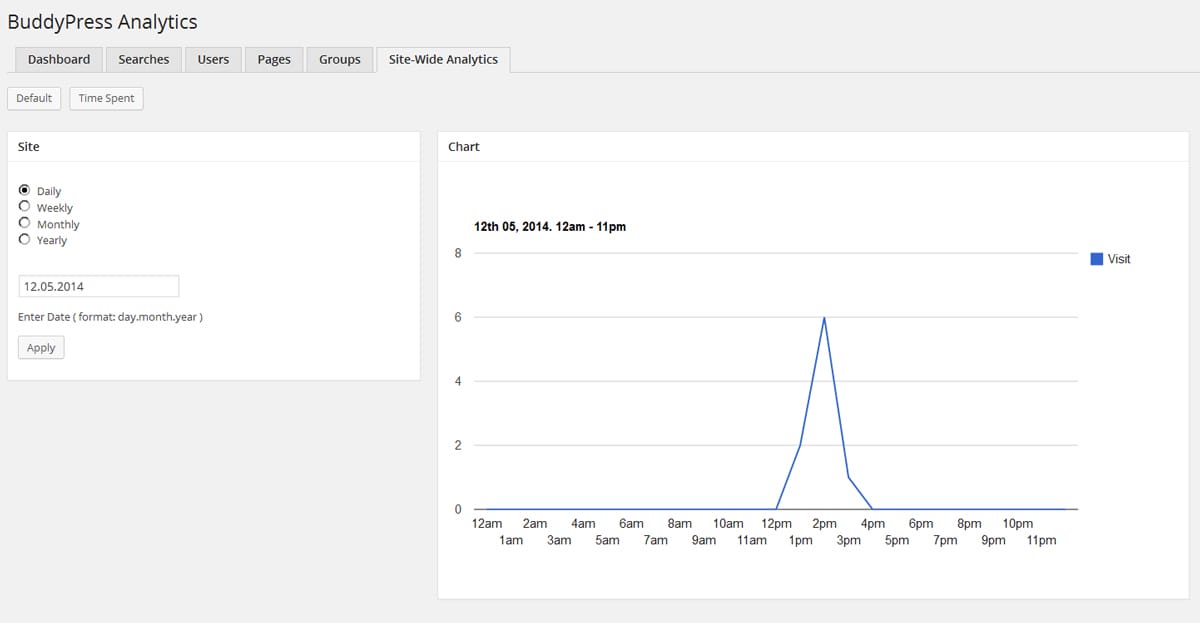Switch to Time Spent view

click(x=106, y=98)
